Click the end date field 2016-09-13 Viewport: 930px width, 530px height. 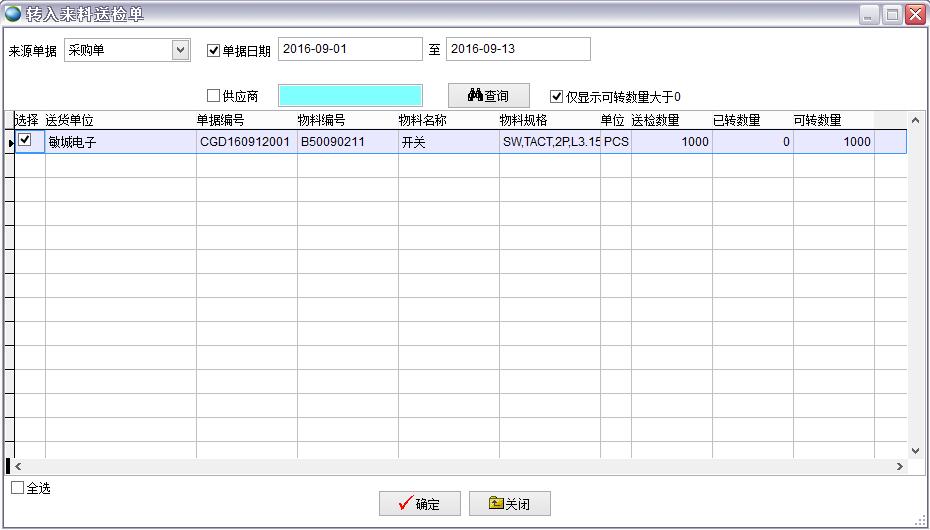point(518,49)
